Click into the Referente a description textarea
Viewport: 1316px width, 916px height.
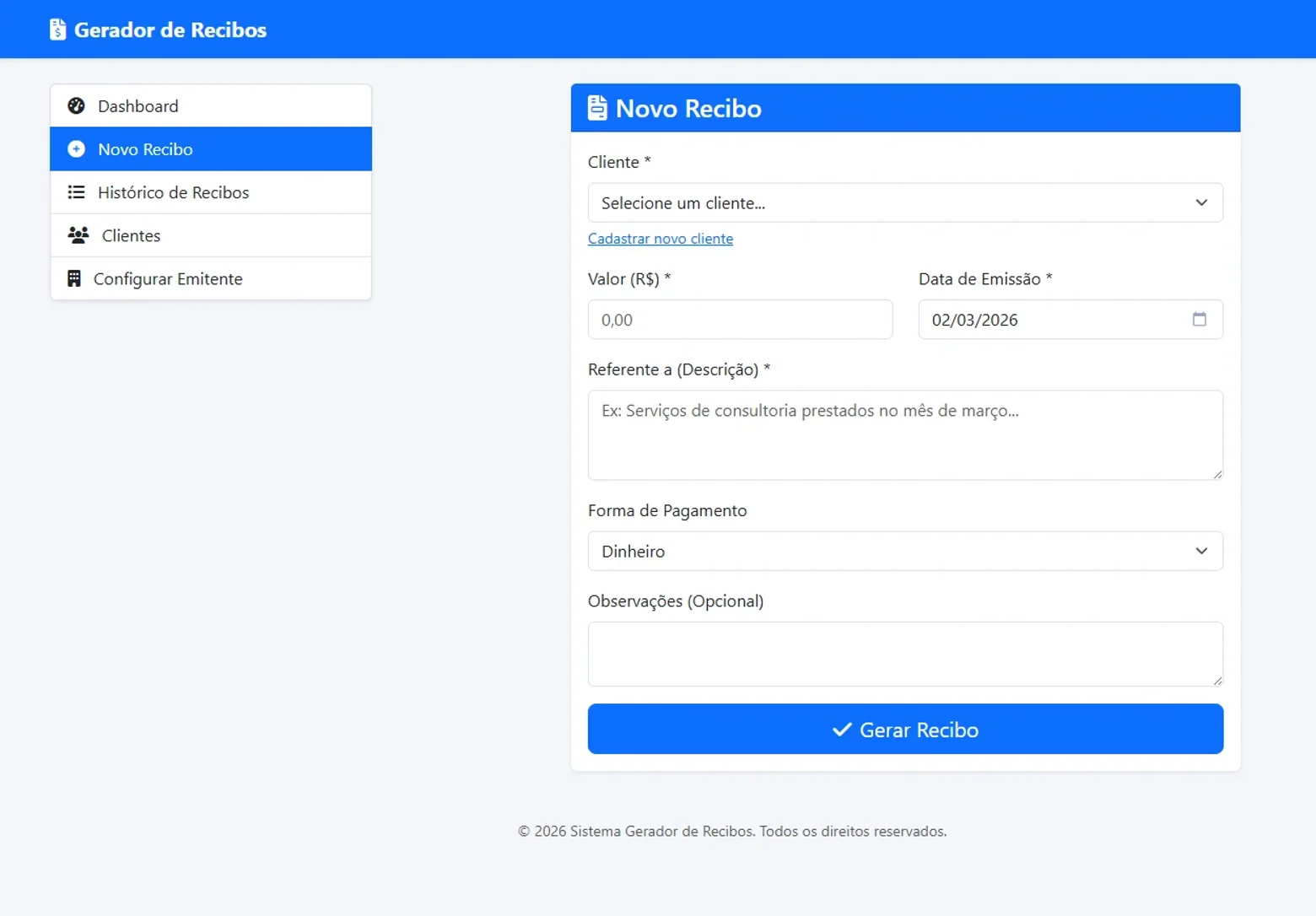(905, 435)
